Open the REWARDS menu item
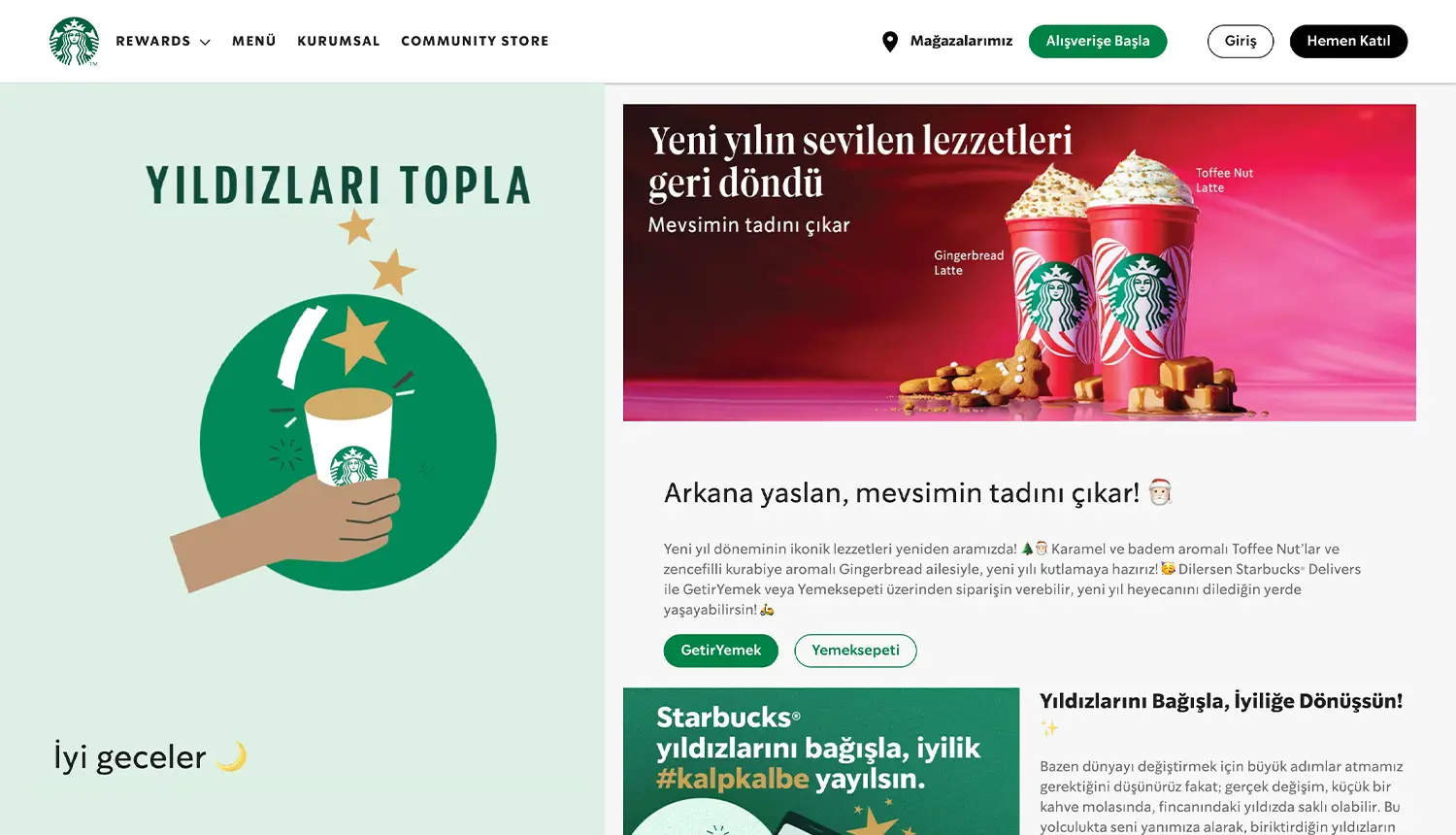Image resolution: width=1456 pixels, height=835 pixels. (153, 41)
